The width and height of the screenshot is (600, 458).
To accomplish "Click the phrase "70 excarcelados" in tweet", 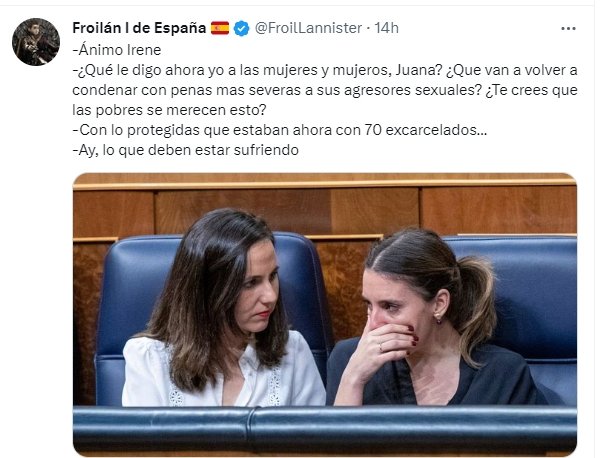I will (x=426, y=130).
